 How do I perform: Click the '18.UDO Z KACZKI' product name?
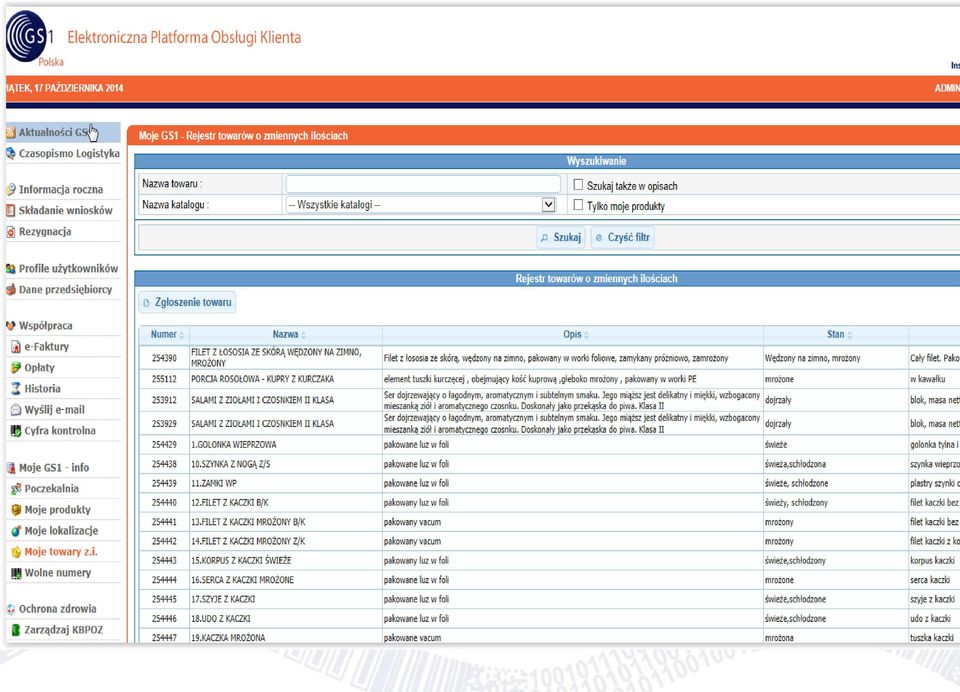click(220, 619)
